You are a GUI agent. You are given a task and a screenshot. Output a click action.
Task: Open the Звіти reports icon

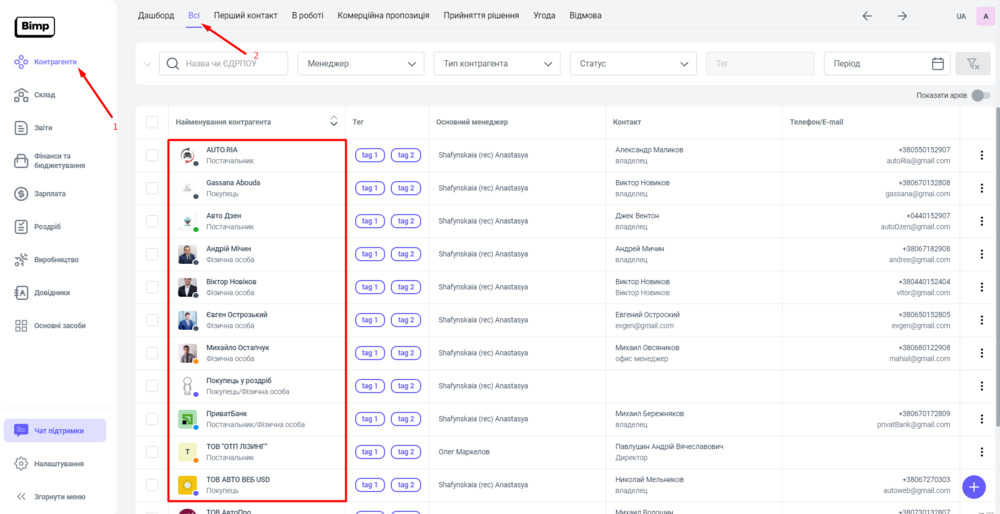[x=21, y=128]
